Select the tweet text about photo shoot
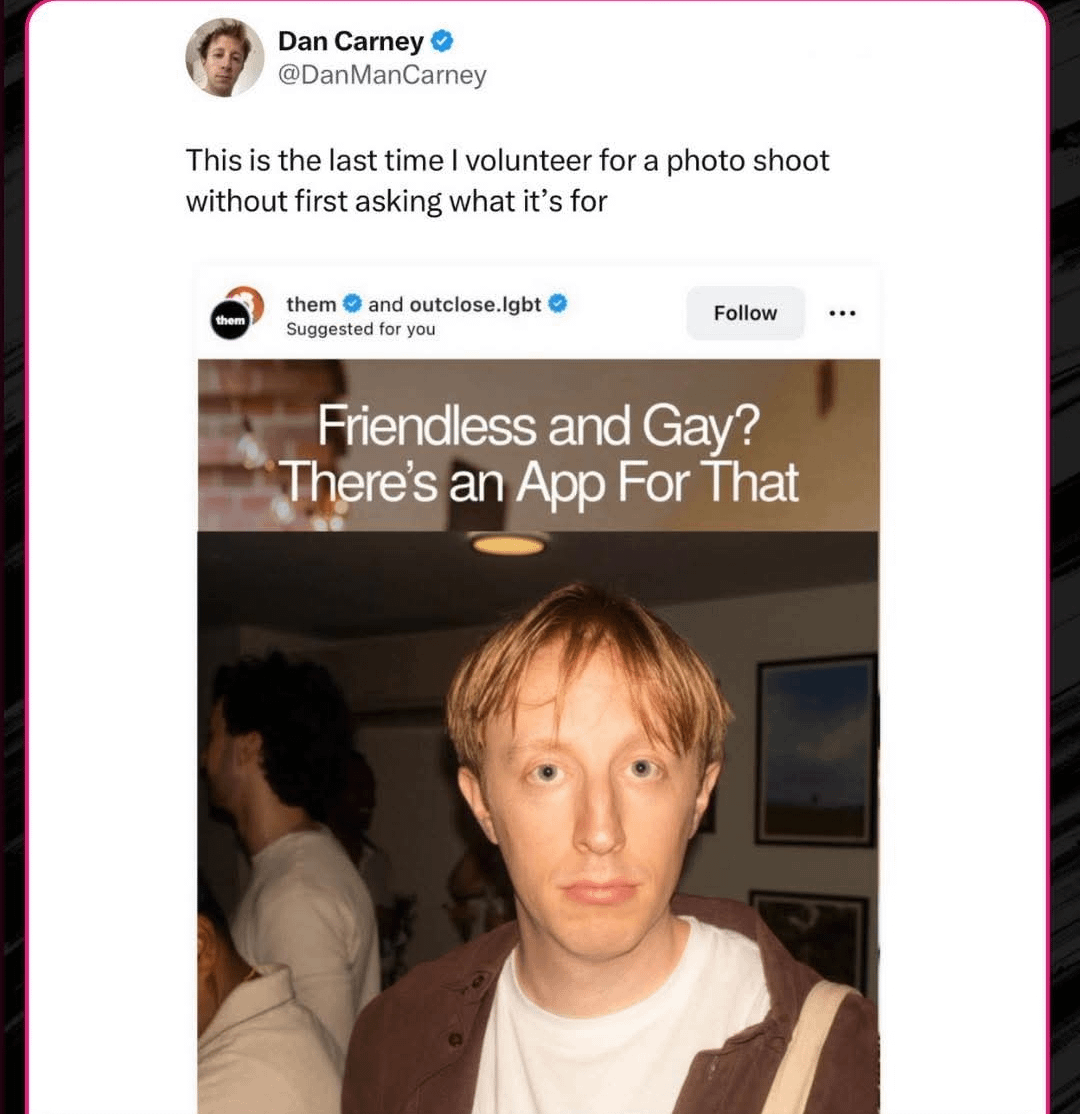 (507, 180)
